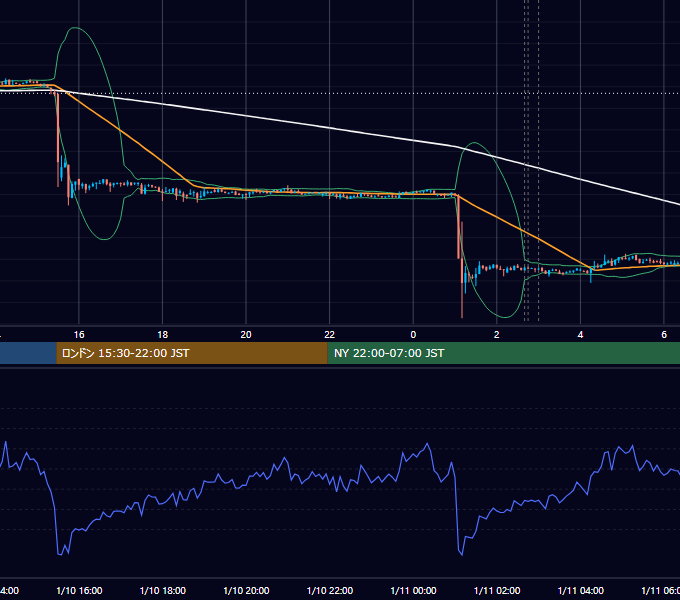
Task: Click the 1/11 02:00 date label
Action: click(497, 590)
